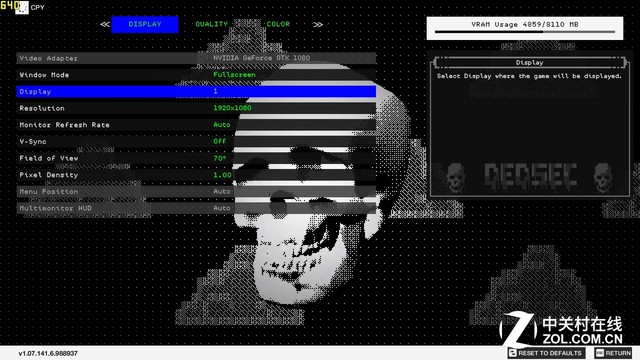
Task: Click the Reset to Defaults key icon
Action: tap(513, 353)
